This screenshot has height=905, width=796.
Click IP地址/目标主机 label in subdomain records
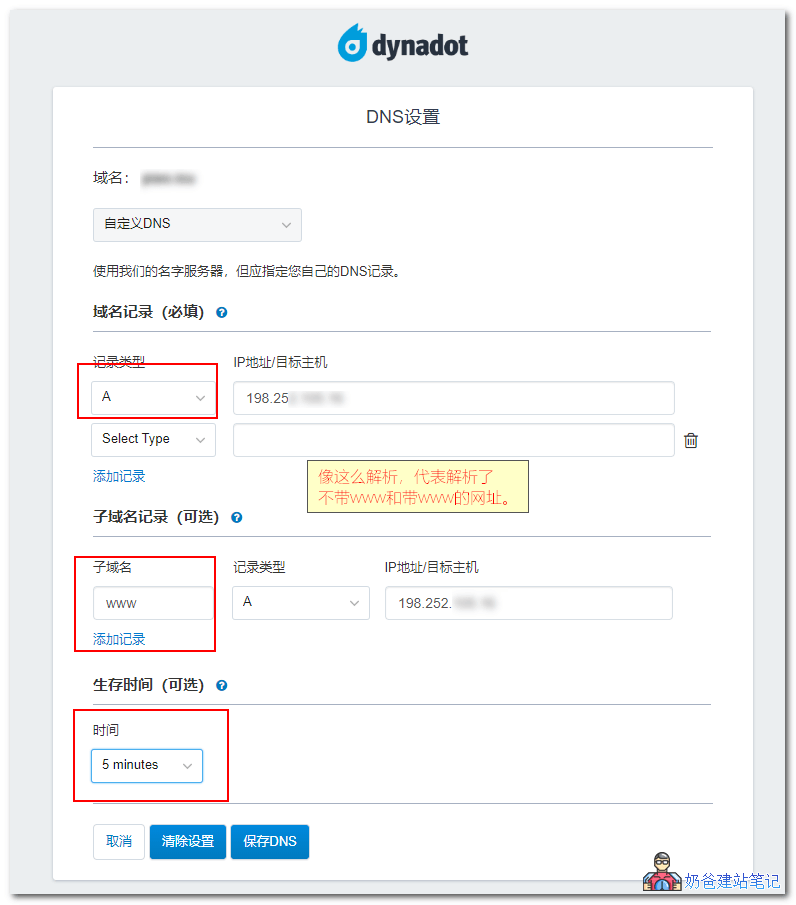(x=432, y=567)
